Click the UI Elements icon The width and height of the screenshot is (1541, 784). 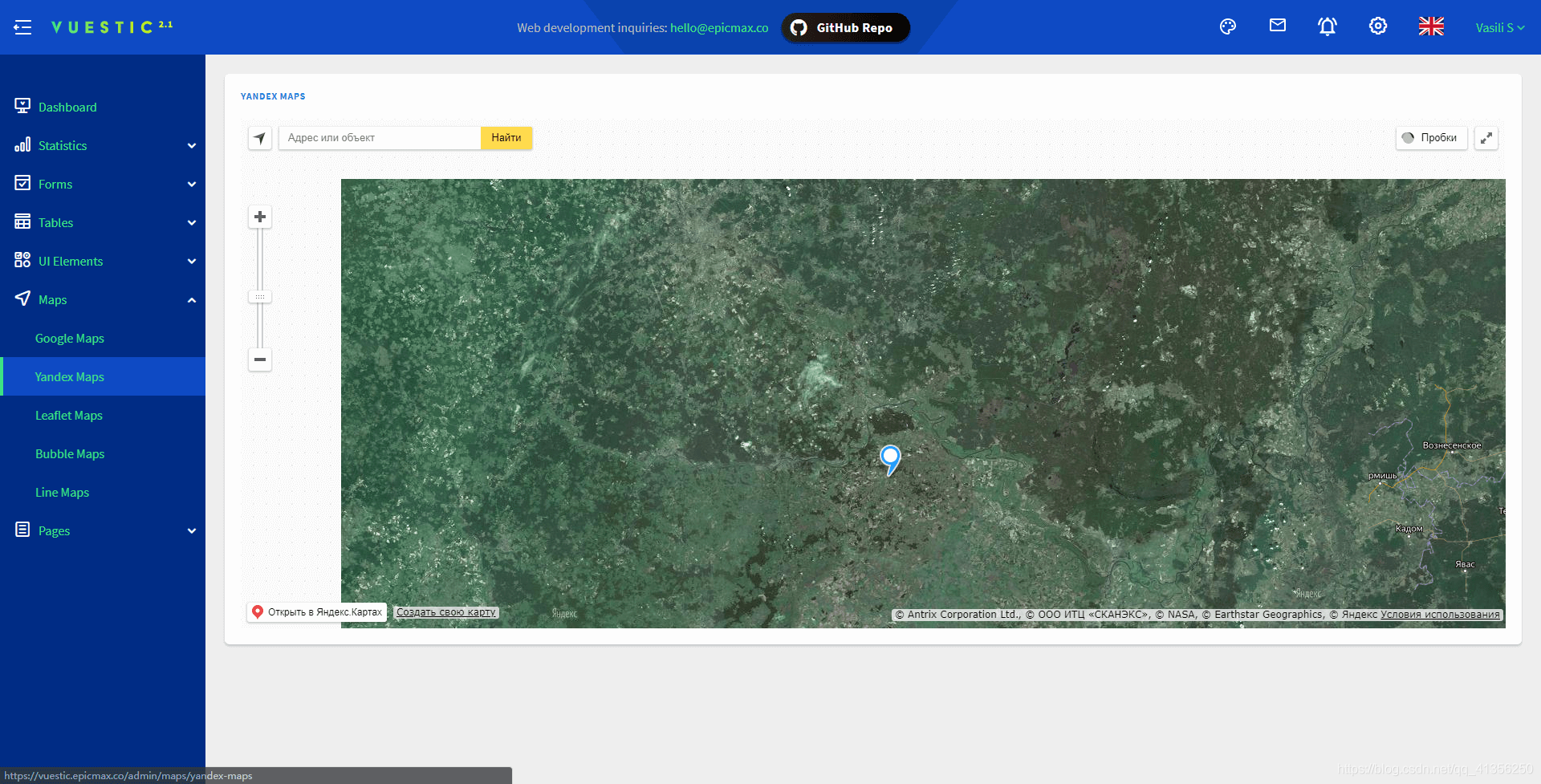point(22,260)
